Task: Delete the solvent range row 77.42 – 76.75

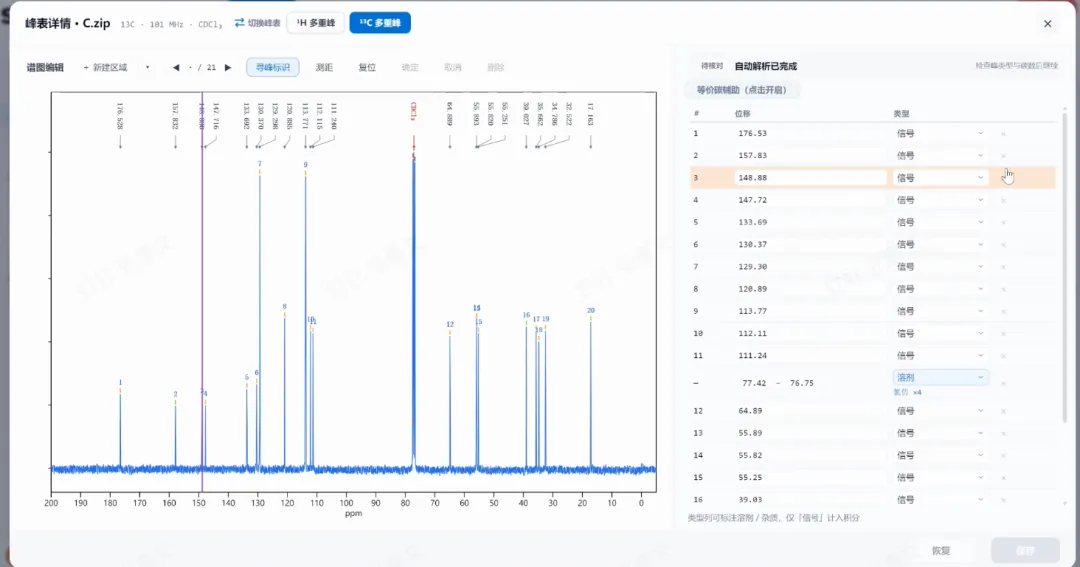Action: [1004, 383]
